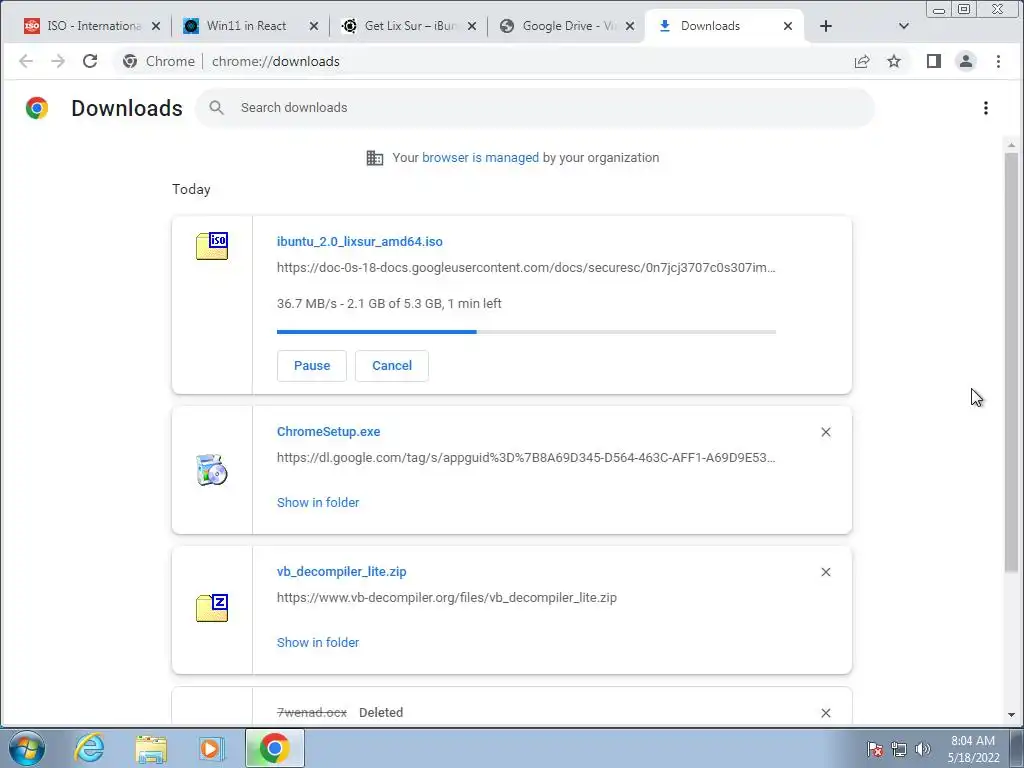Open Chrome's three-dot main menu

click(998, 61)
